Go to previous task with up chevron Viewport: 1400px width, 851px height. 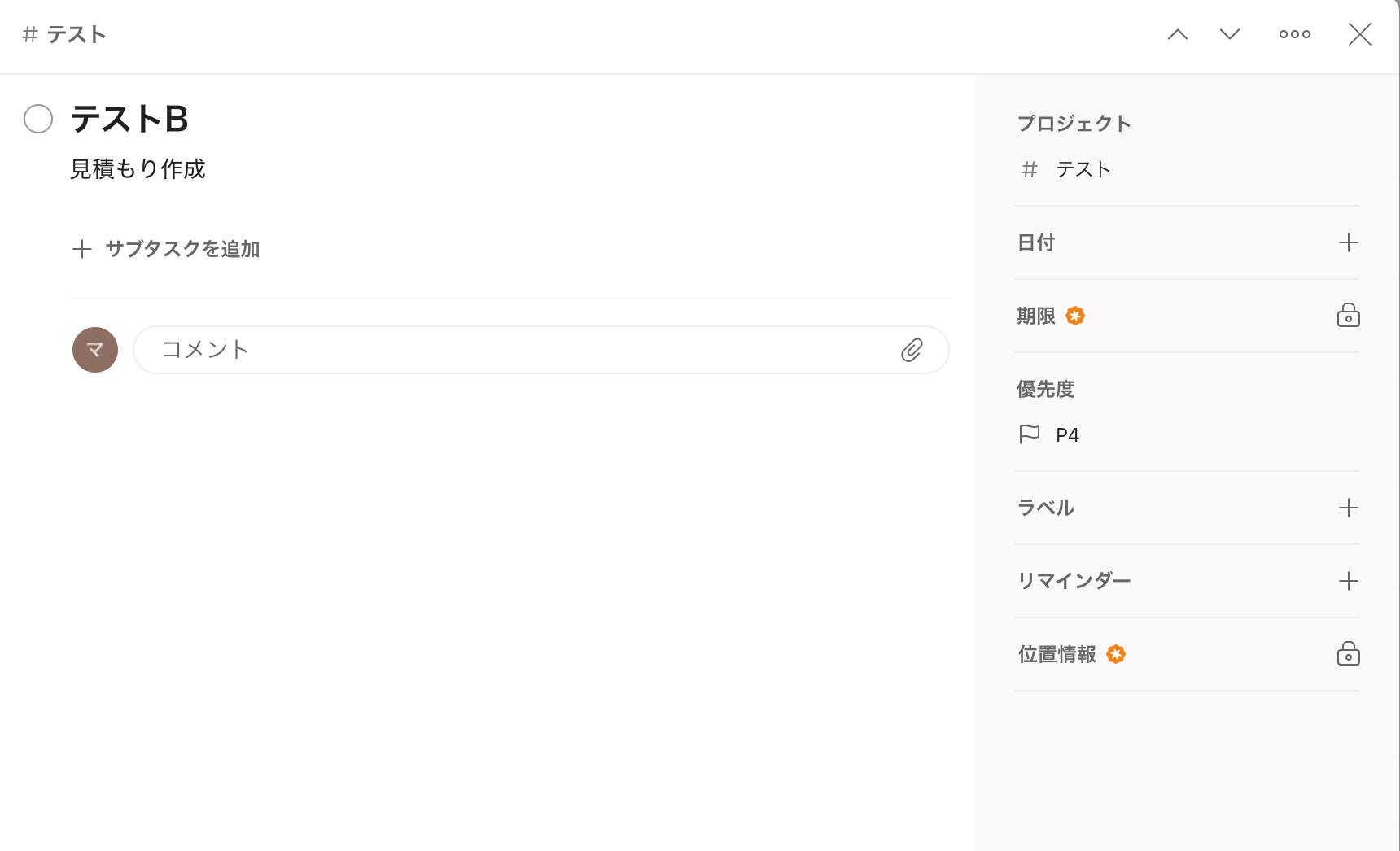click(1177, 34)
